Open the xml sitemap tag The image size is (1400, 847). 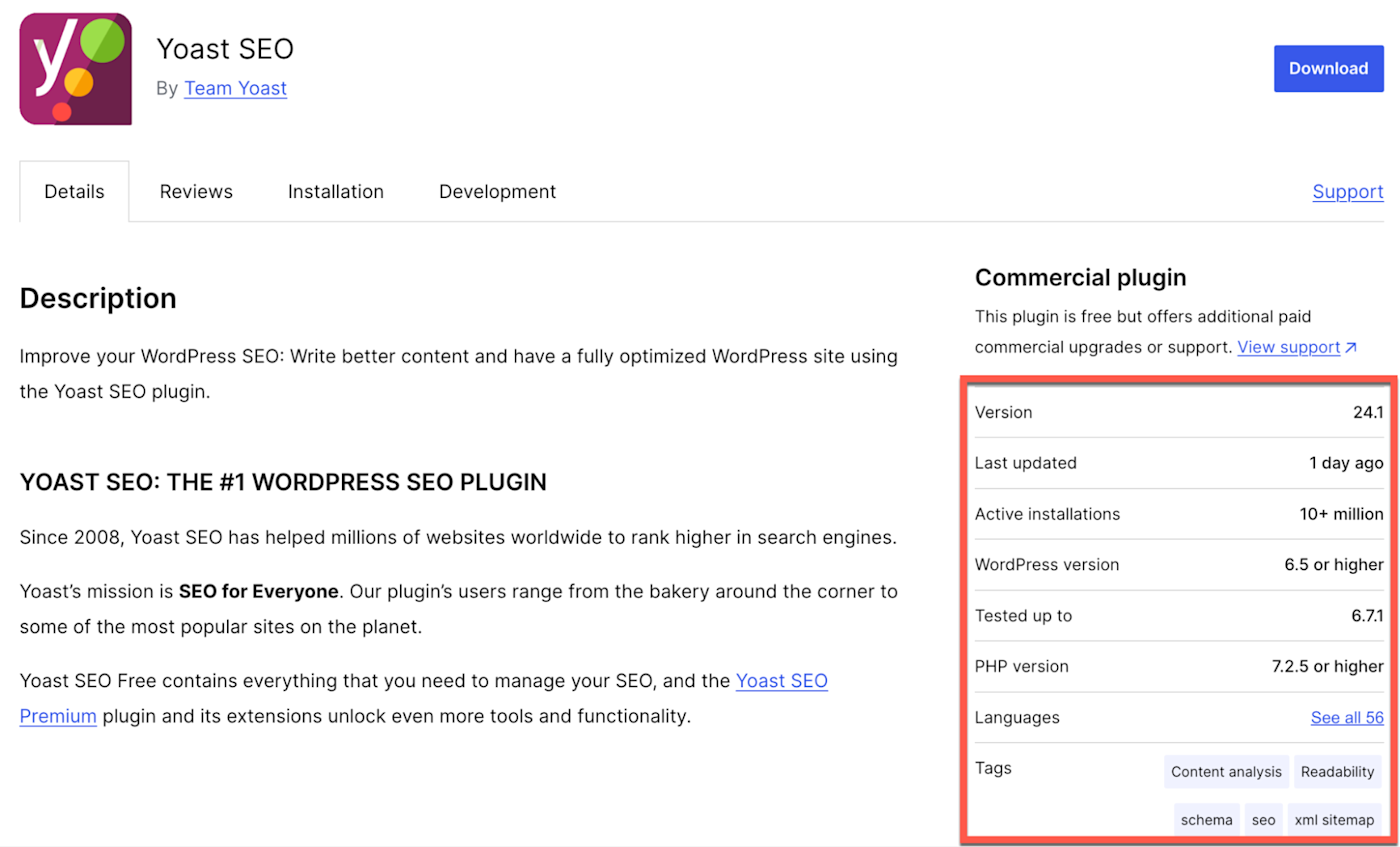pyautogui.click(x=1335, y=820)
